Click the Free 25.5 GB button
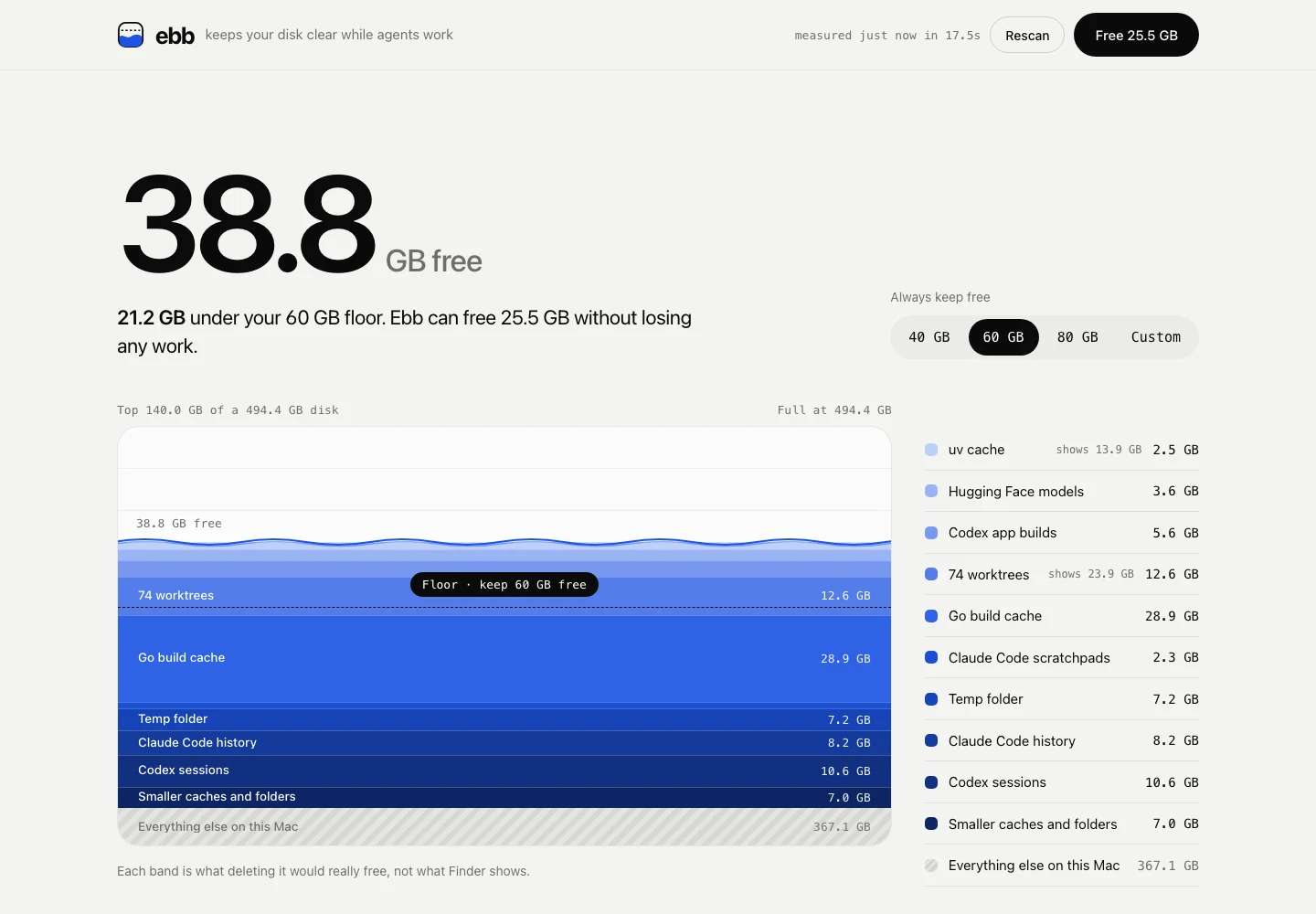 [x=1136, y=35]
